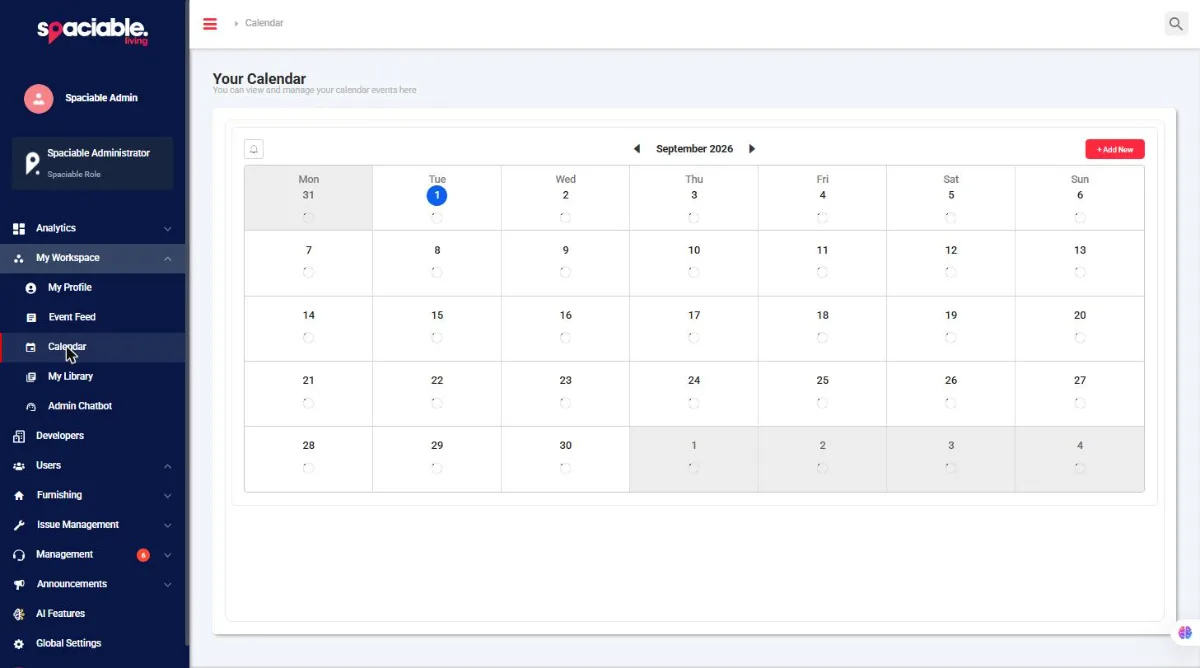Toggle the Users chevron

pyautogui.click(x=167, y=466)
